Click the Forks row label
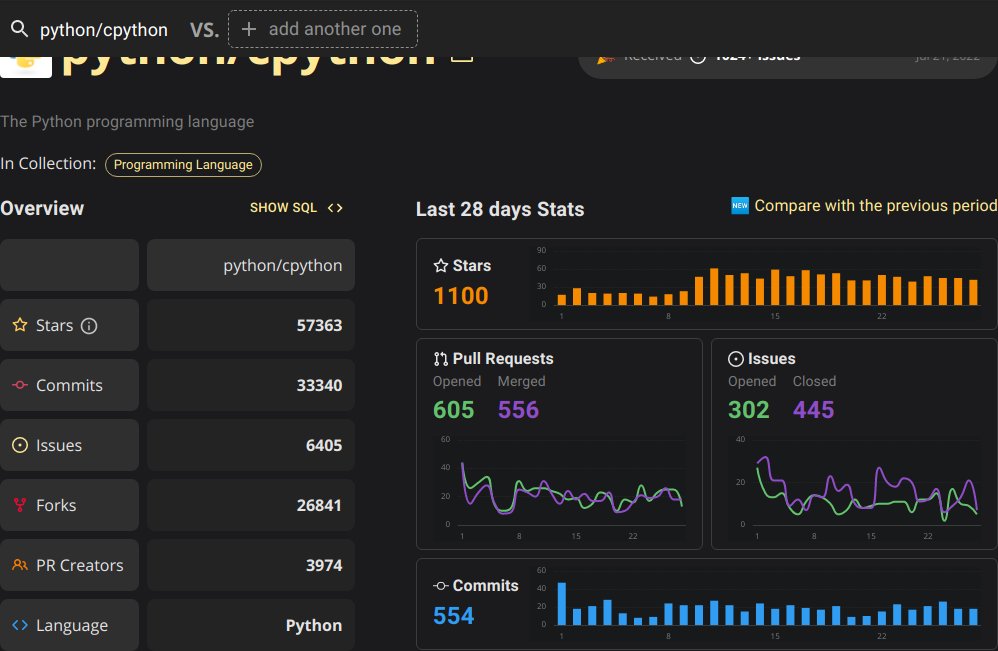The height and width of the screenshot is (651, 998). (x=56, y=505)
